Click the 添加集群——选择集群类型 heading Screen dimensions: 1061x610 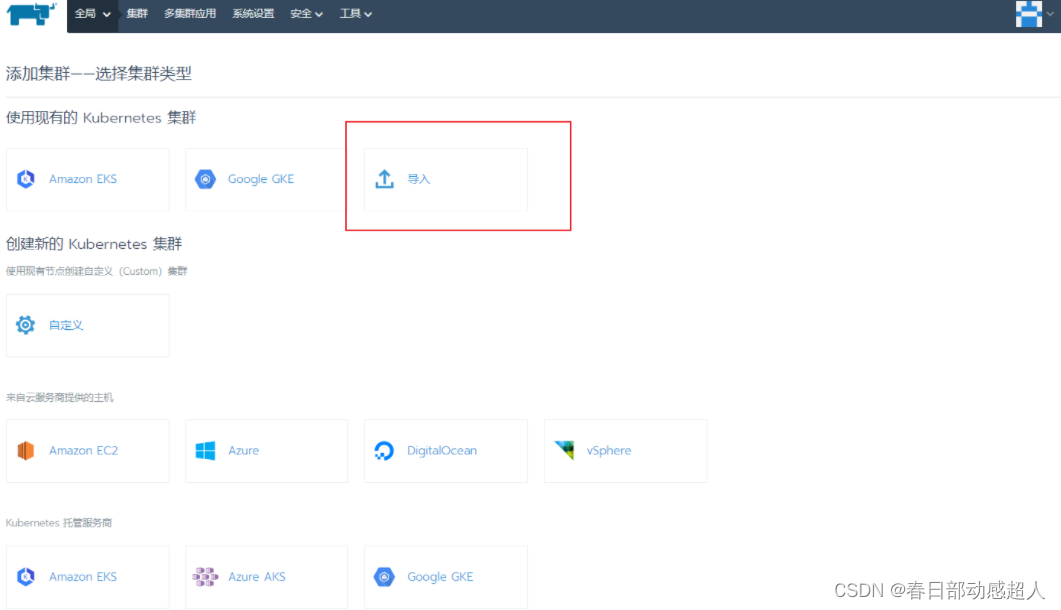pos(99,74)
